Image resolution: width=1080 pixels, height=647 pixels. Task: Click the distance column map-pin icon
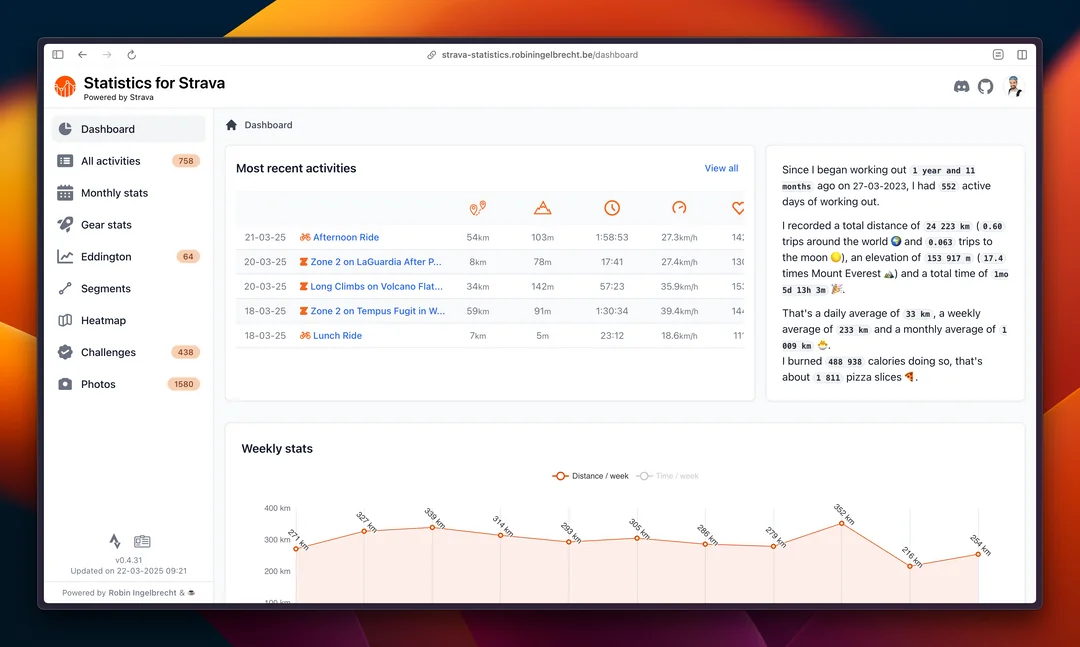coord(477,208)
